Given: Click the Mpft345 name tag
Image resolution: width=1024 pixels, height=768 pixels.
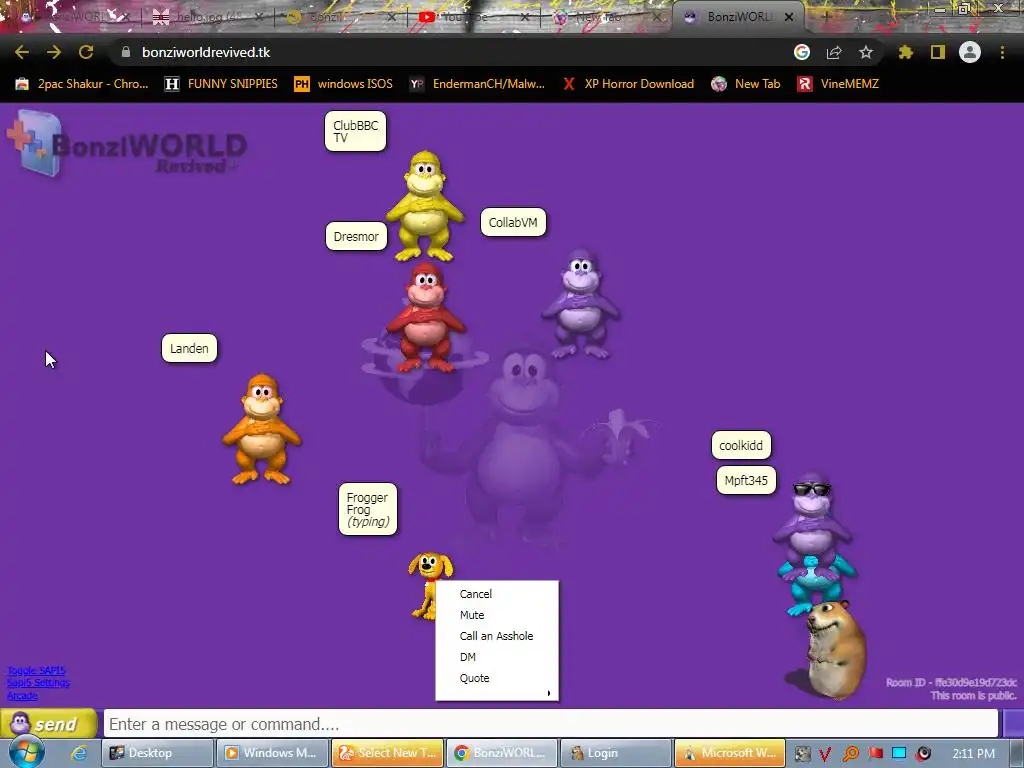Looking at the screenshot, I should (746, 481).
